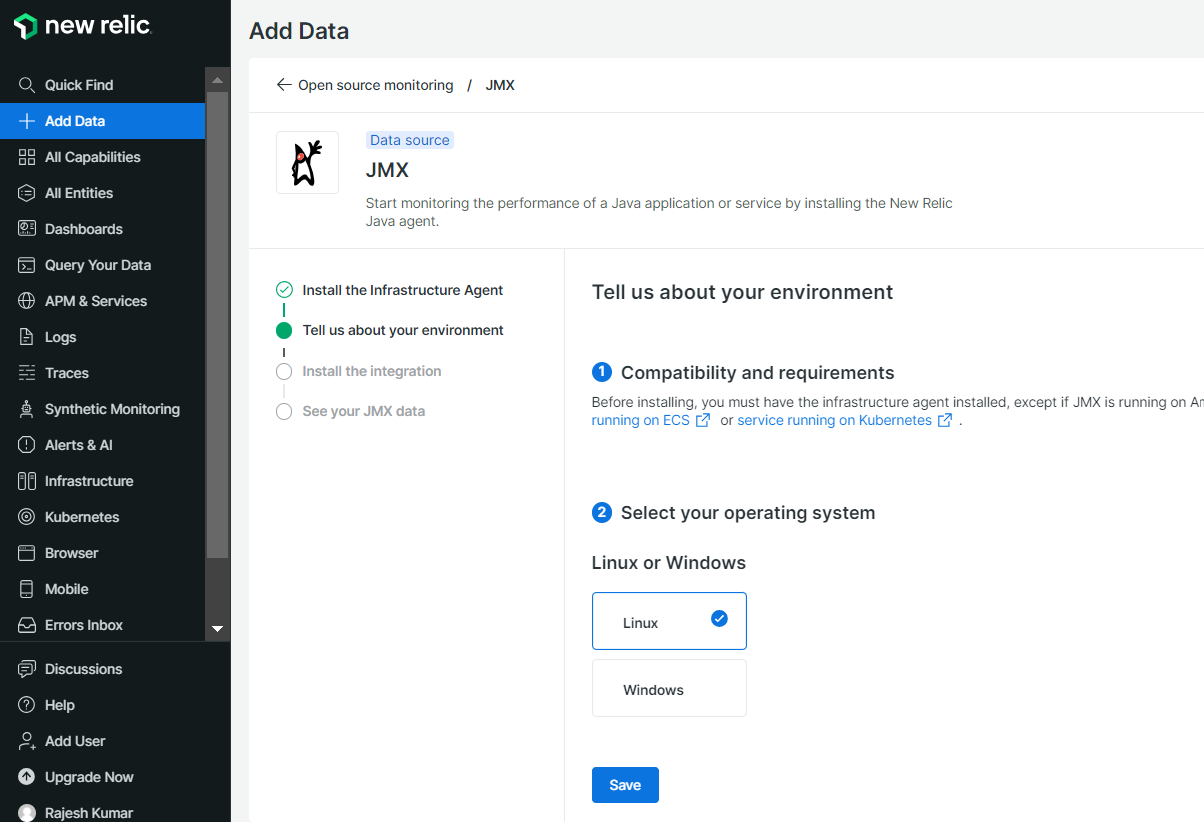Click the Kubernetes icon in sidebar
The height and width of the screenshot is (822, 1204).
point(27,517)
